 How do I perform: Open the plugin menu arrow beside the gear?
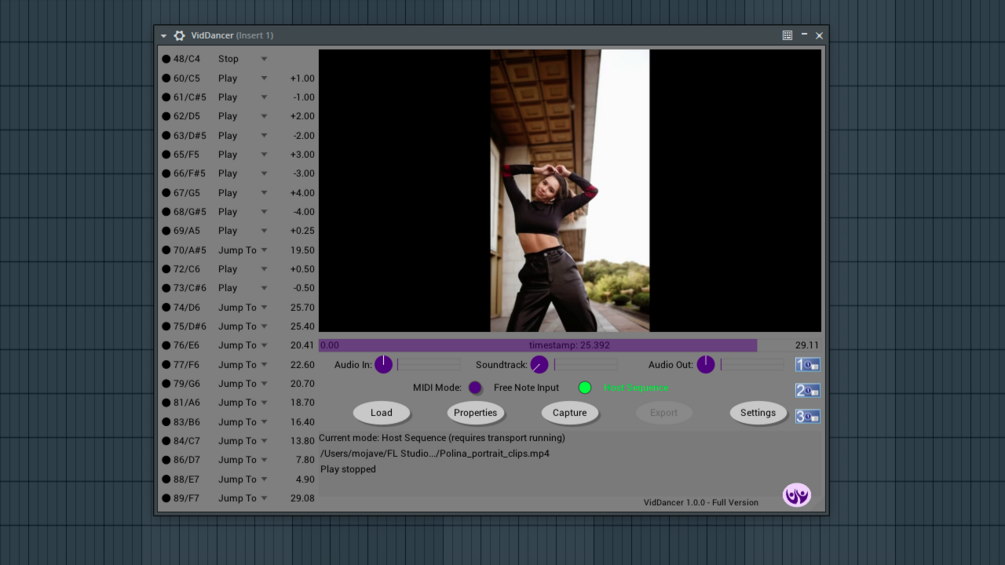point(163,36)
